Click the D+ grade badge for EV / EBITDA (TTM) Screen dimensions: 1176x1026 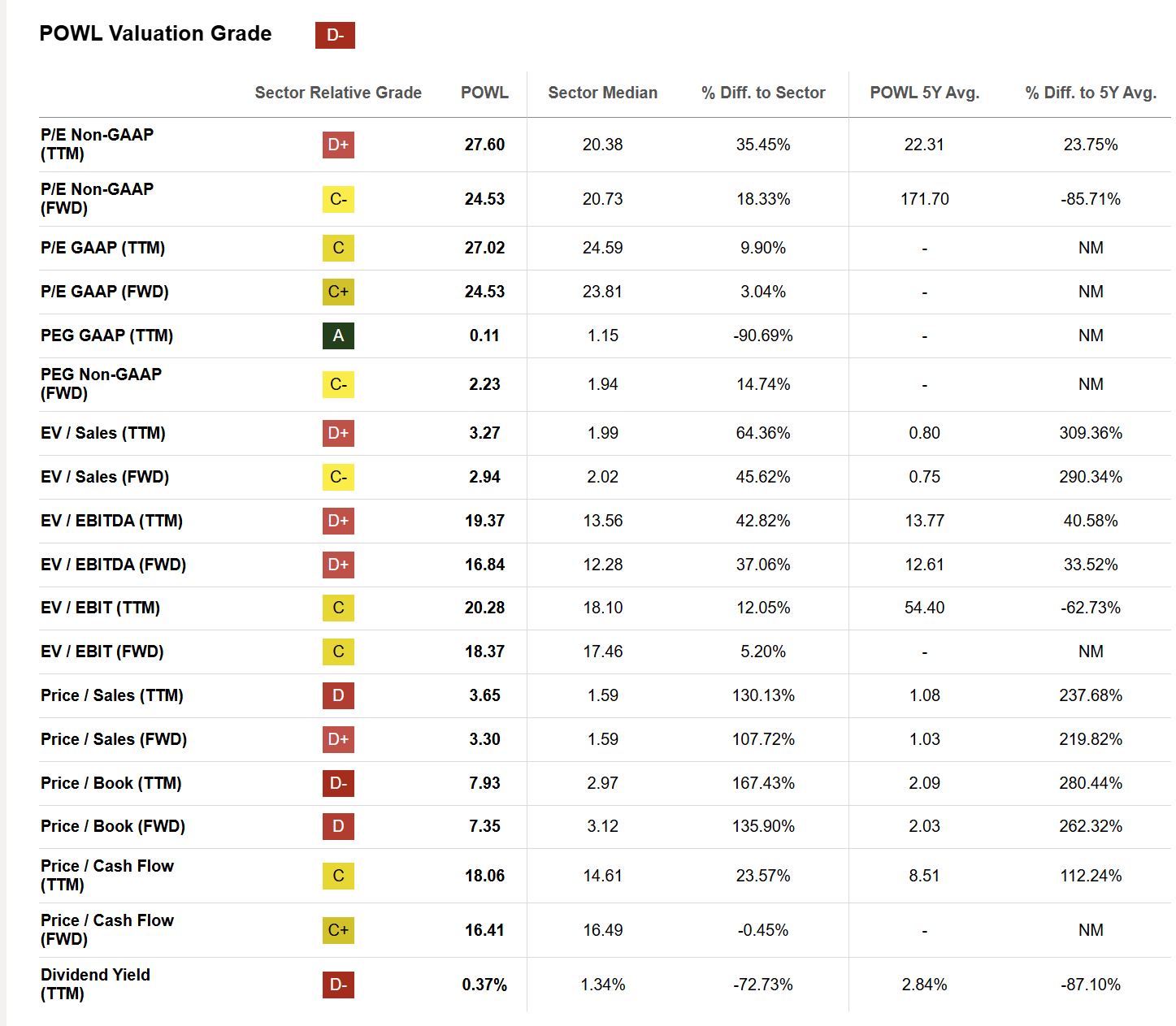(338, 521)
